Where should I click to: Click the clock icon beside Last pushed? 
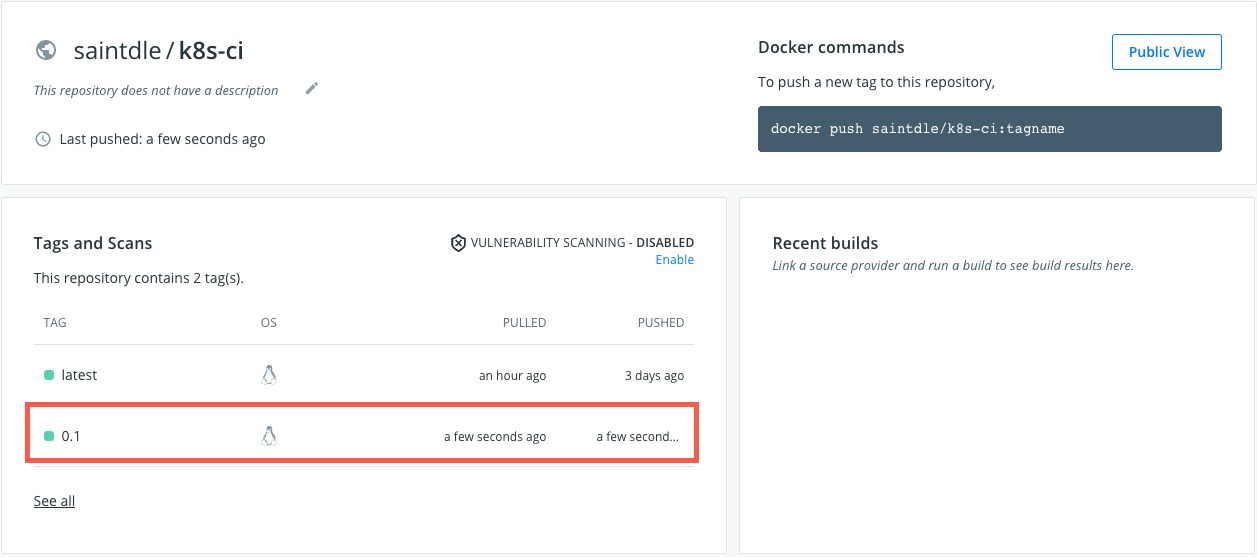click(x=43, y=139)
